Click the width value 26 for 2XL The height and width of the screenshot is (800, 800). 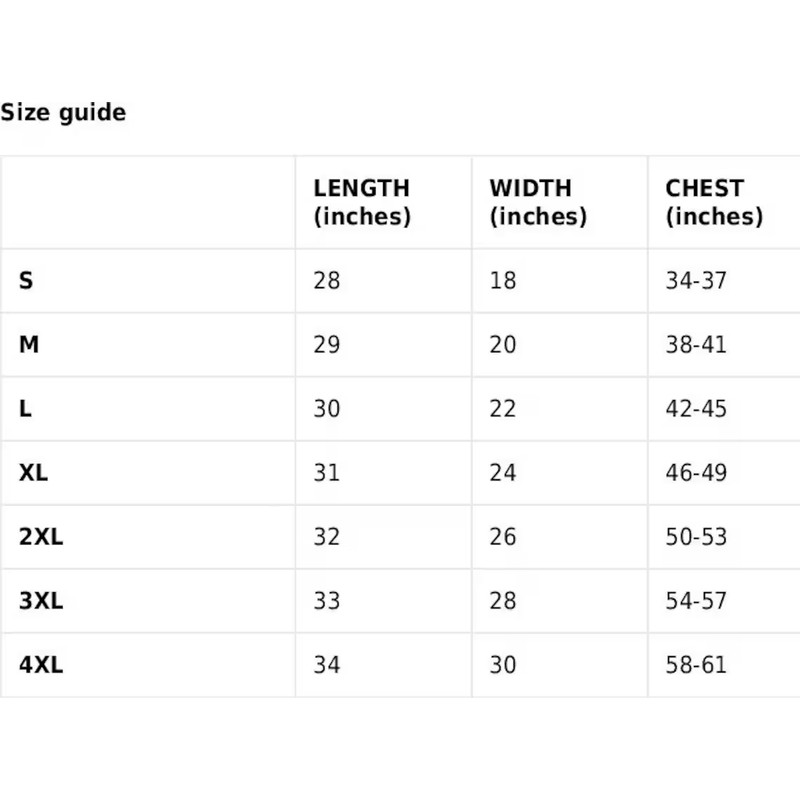pos(503,537)
